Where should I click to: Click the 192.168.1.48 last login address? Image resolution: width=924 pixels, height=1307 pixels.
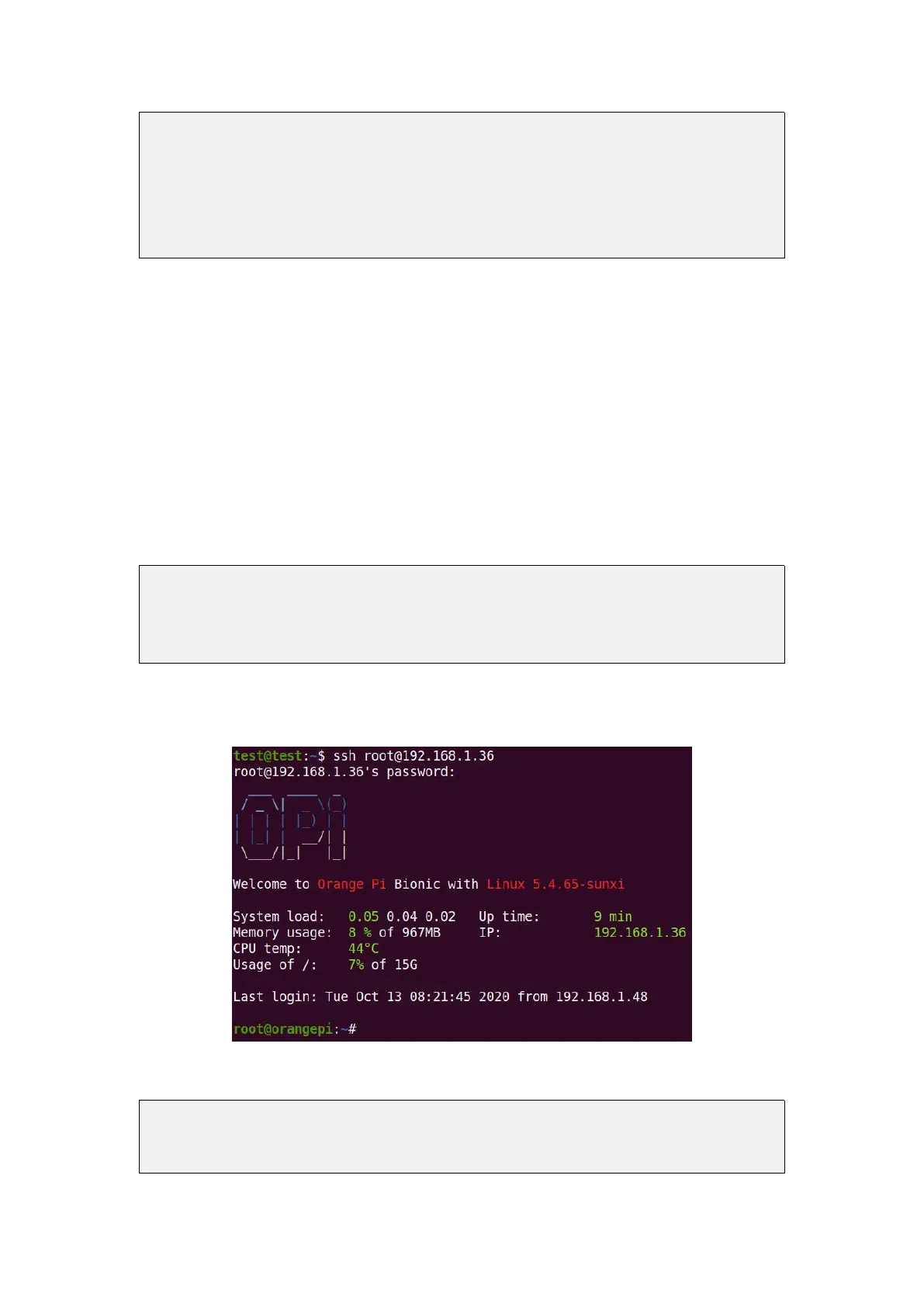pos(601,997)
